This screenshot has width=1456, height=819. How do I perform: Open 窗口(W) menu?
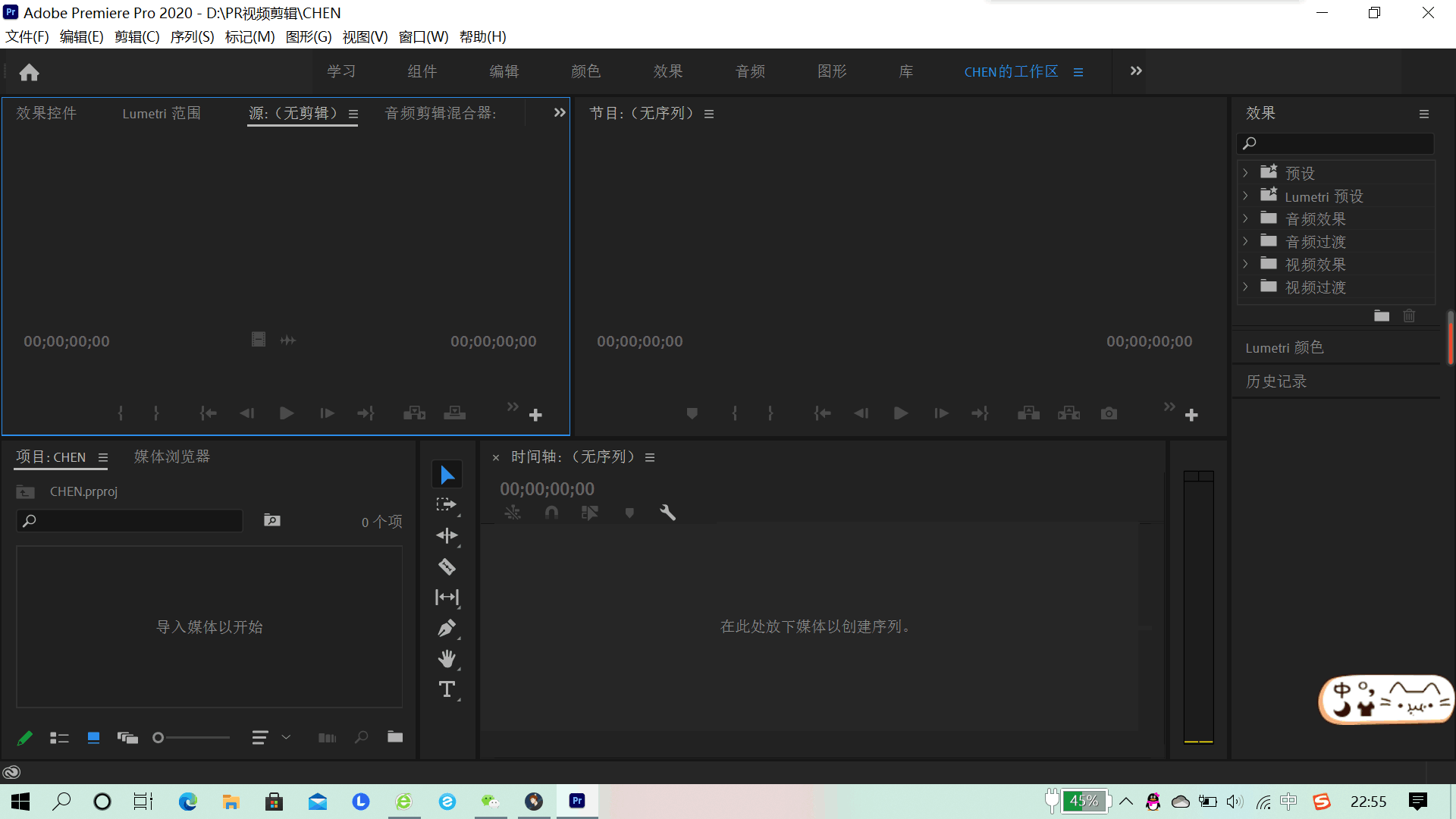(423, 36)
